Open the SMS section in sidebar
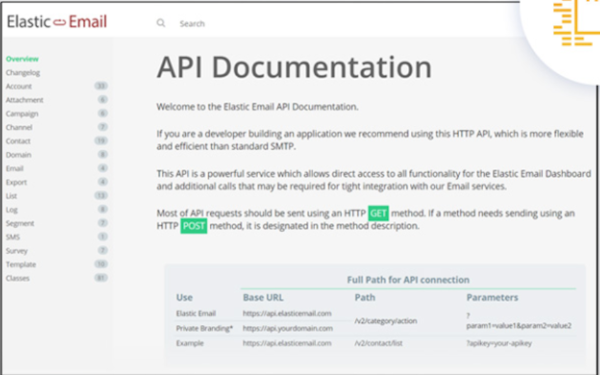Image resolution: width=600 pixels, height=375 pixels. tap(13, 237)
